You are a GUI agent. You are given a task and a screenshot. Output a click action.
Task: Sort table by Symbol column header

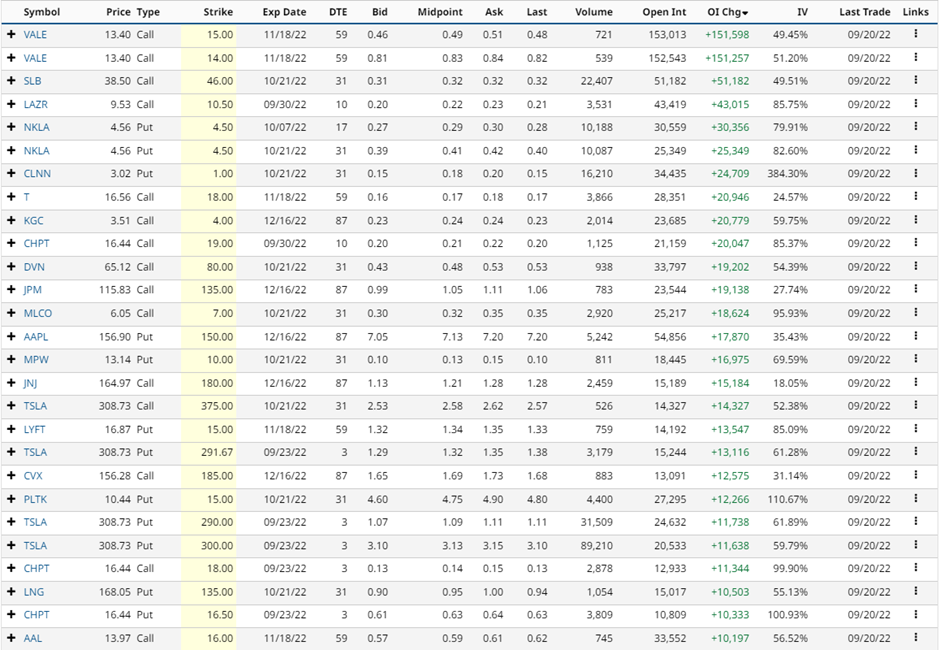point(42,12)
